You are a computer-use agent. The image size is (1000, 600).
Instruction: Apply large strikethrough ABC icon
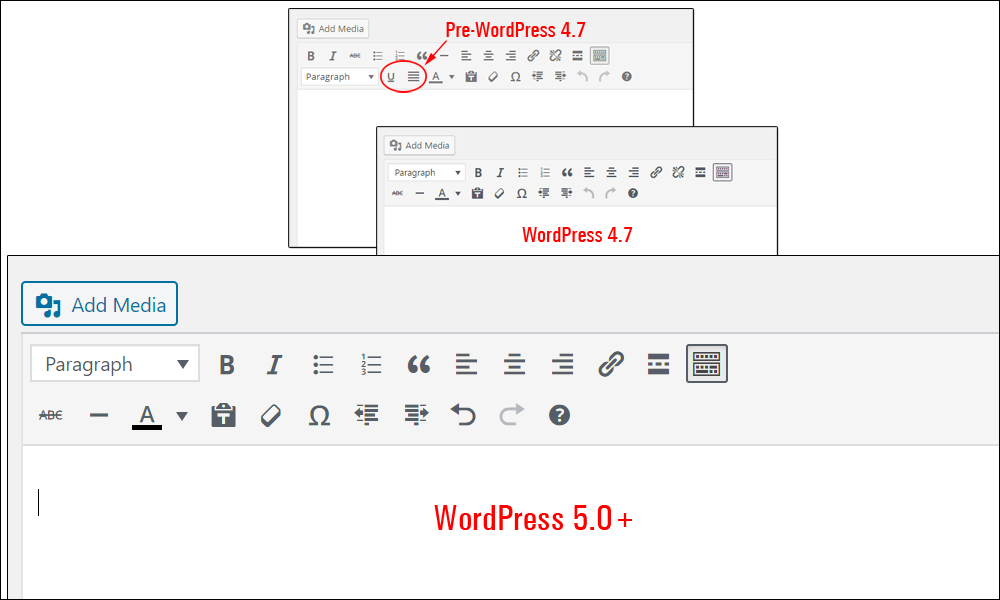(50, 416)
